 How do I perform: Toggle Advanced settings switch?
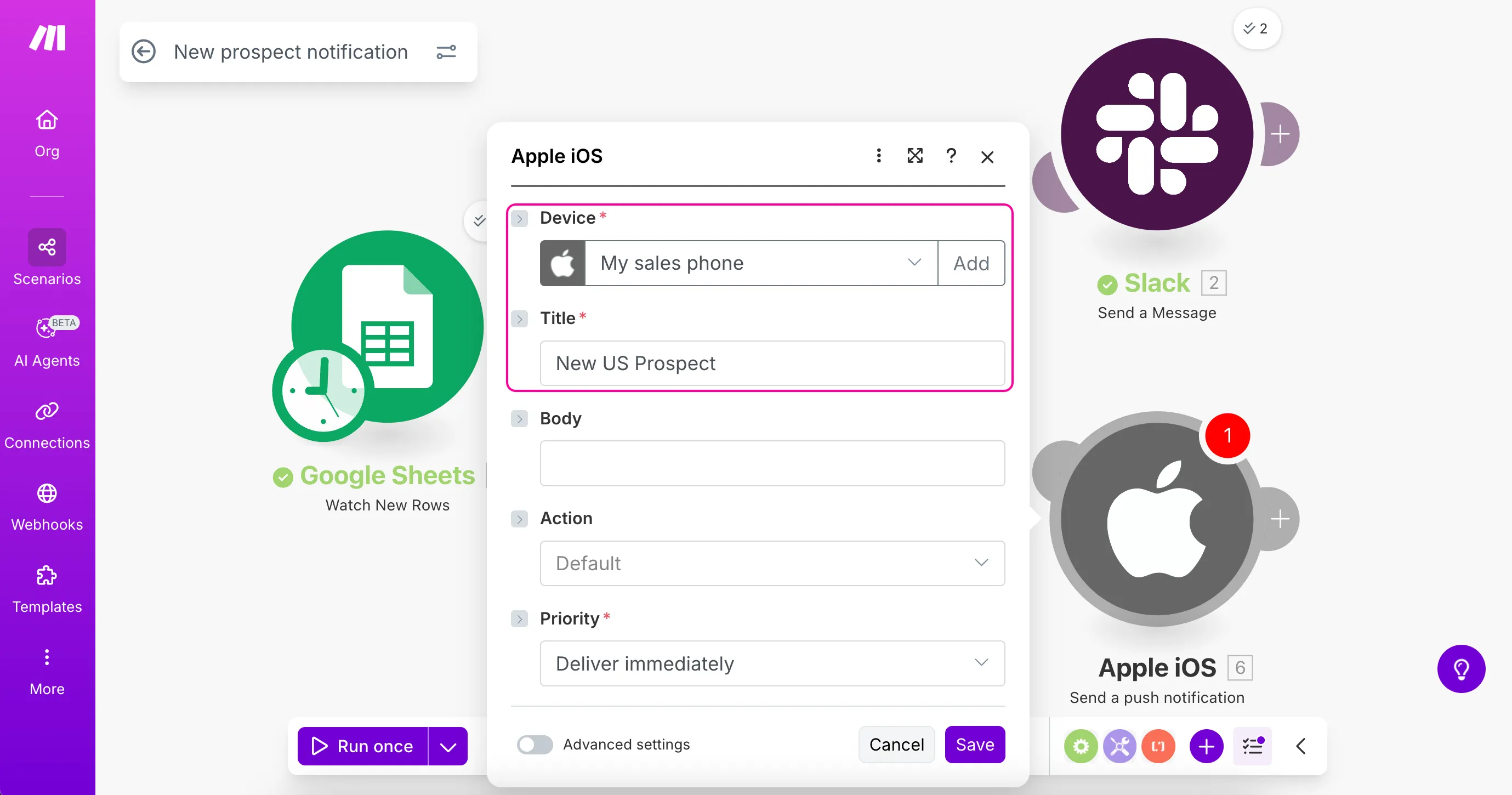pos(535,745)
